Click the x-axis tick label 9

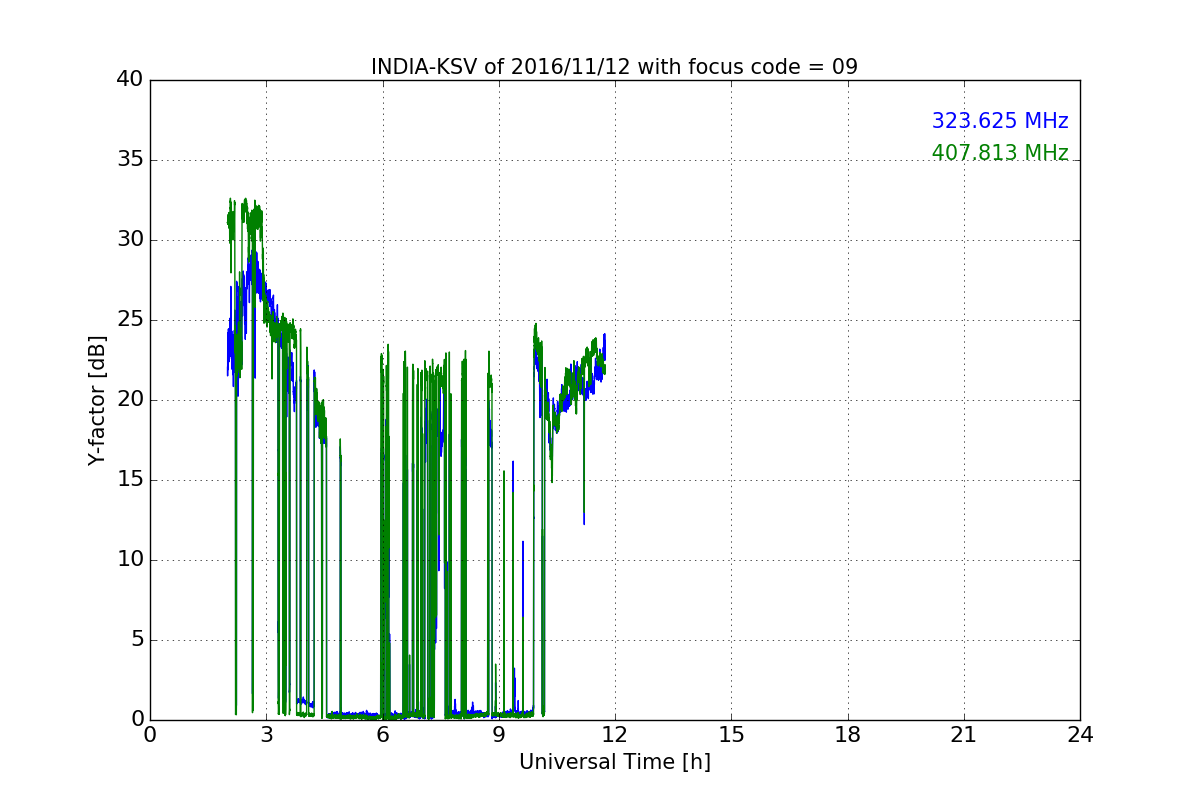(499, 734)
